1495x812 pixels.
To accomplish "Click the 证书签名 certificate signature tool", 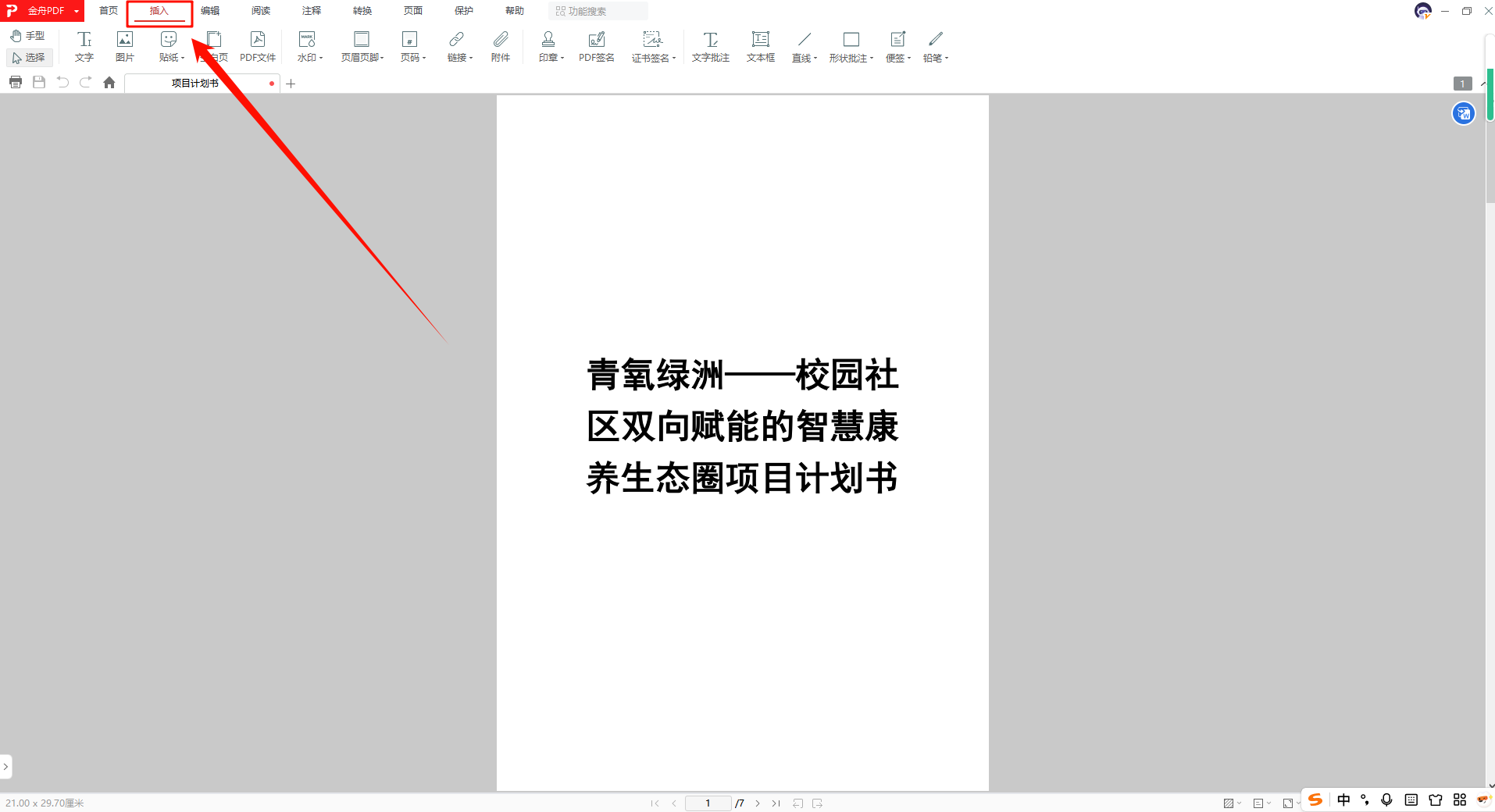I will (x=651, y=45).
